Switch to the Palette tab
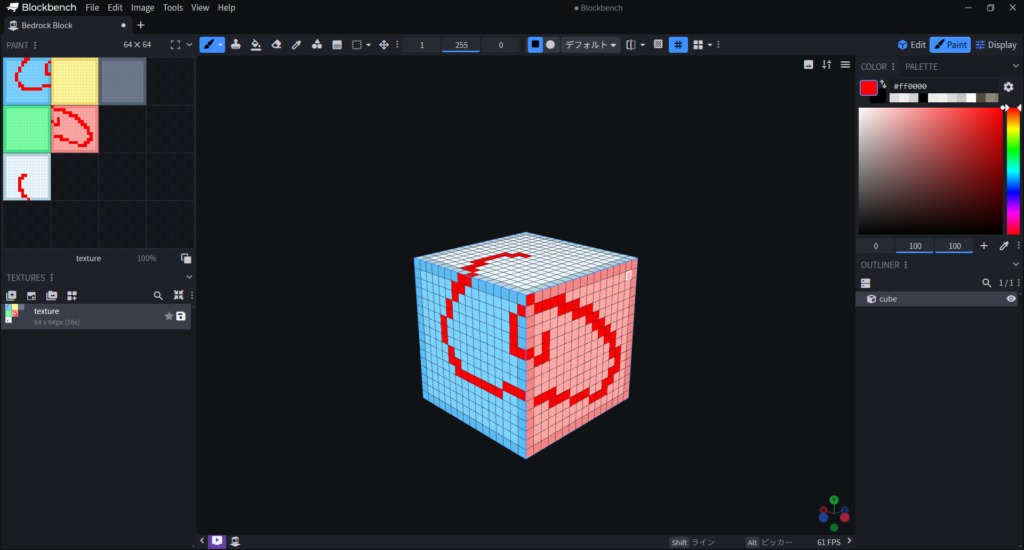This screenshot has height=550, width=1024. [921, 67]
